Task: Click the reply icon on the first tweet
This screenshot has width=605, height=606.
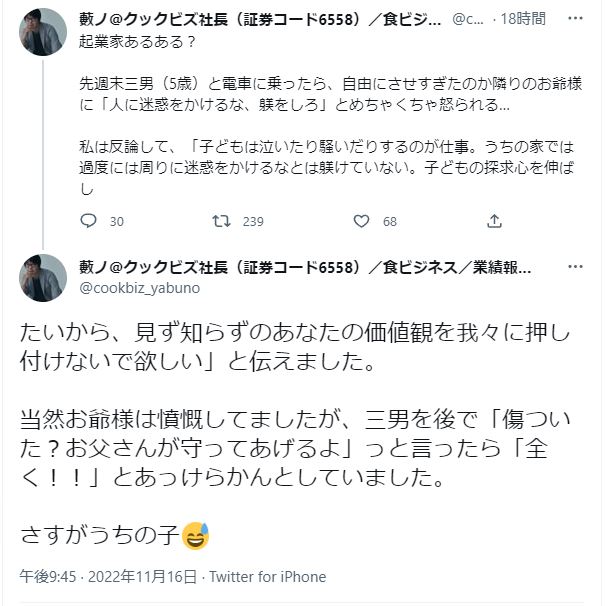Action: 89,221
